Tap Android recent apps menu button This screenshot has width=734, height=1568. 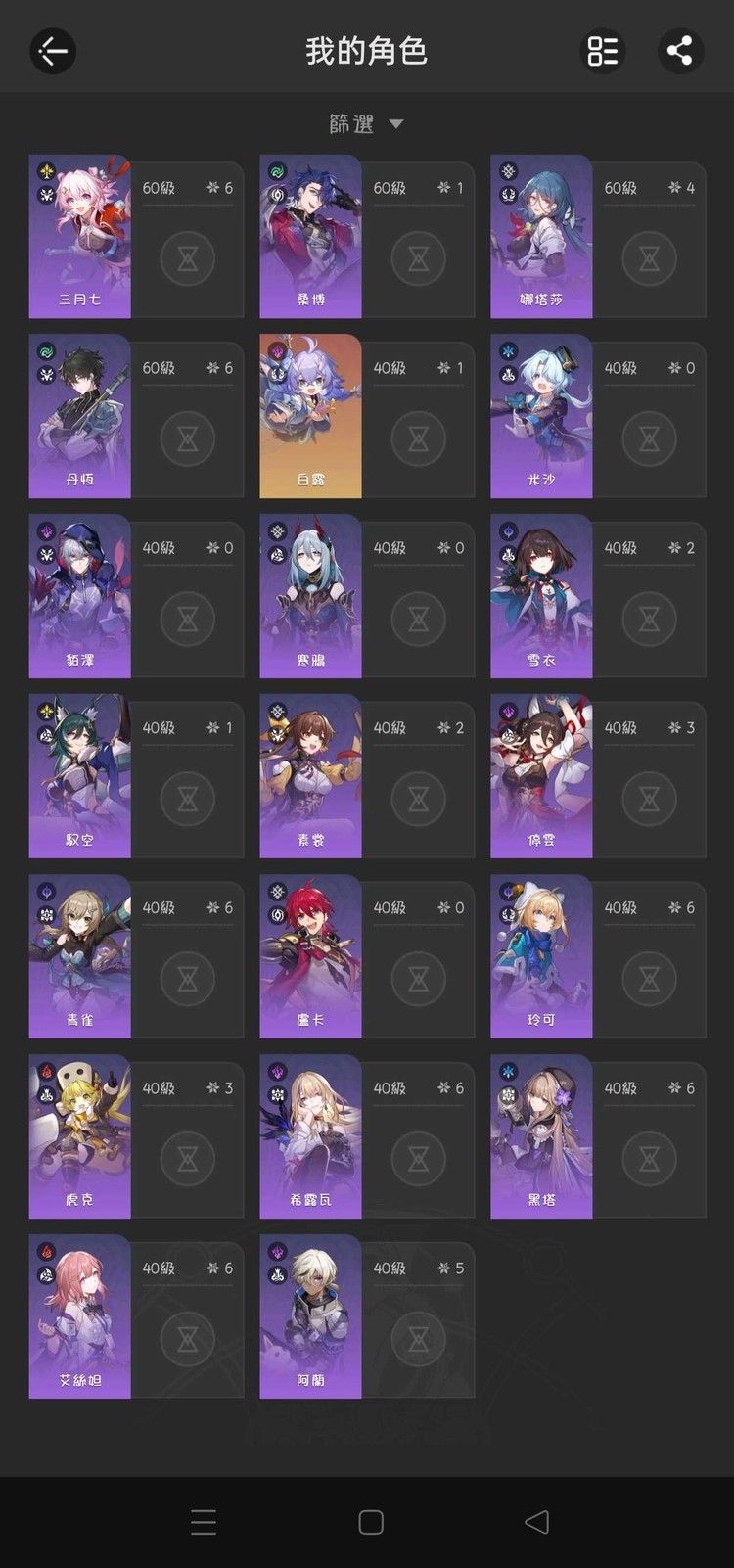point(204,1522)
